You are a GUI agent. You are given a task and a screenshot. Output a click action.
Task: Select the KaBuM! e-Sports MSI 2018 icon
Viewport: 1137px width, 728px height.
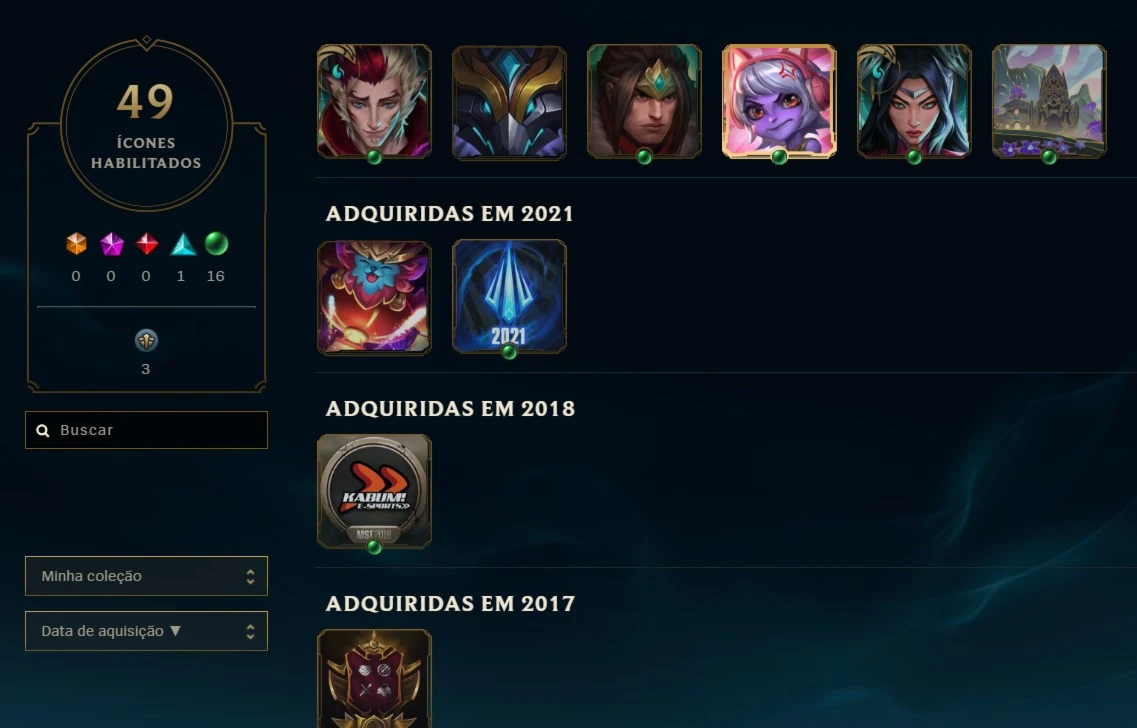(x=374, y=492)
